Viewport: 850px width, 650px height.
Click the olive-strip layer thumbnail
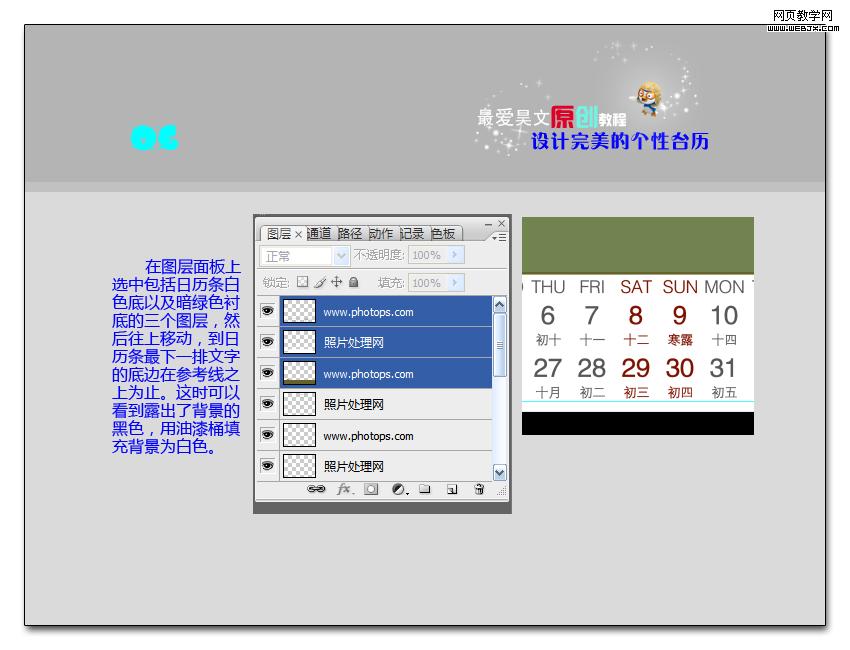[x=299, y=373]
